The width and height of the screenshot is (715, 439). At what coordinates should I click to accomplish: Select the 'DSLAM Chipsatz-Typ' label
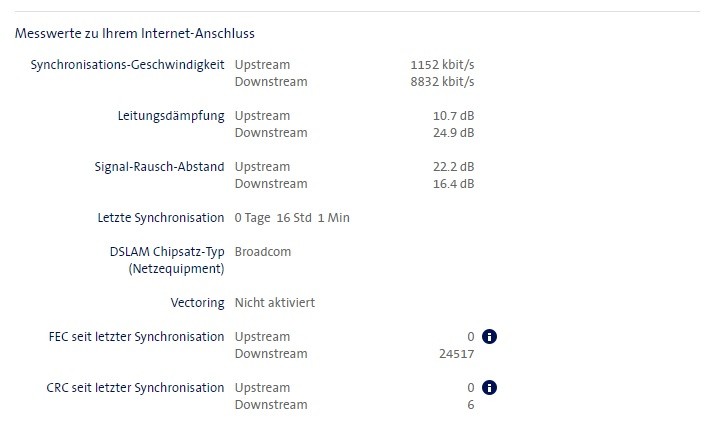(x=167, y=252)
